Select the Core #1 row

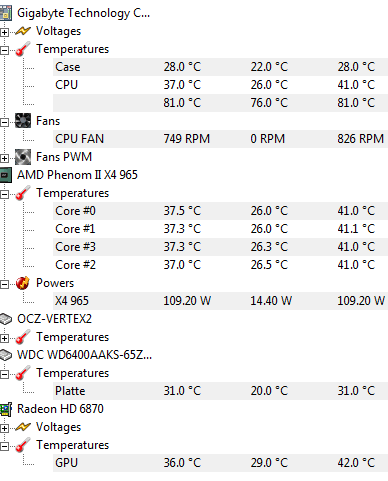tap(220, 229)
